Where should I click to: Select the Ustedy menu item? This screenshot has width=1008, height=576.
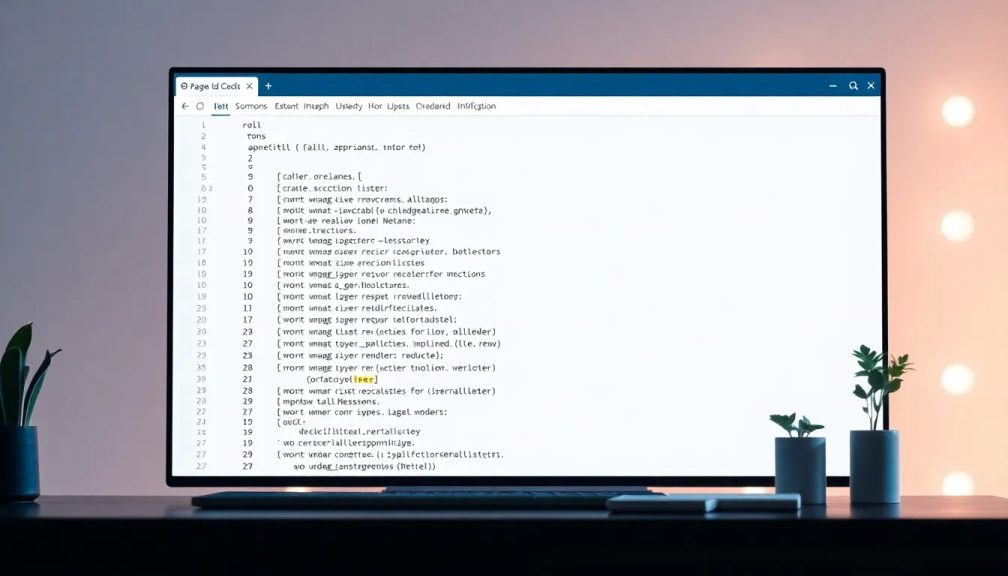[349, 106]
